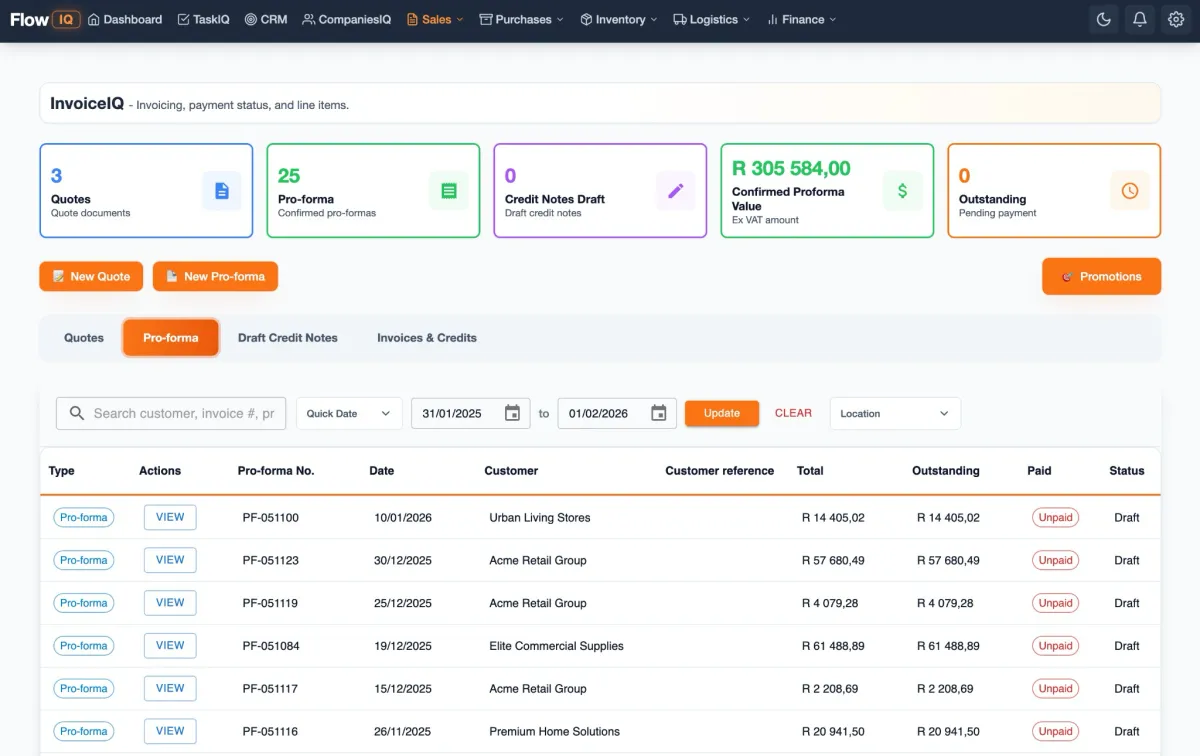Switch to Draft Credit Notes tab
Image resolution: width=1200 pixels, height=756 pixels.
point(288,338)
